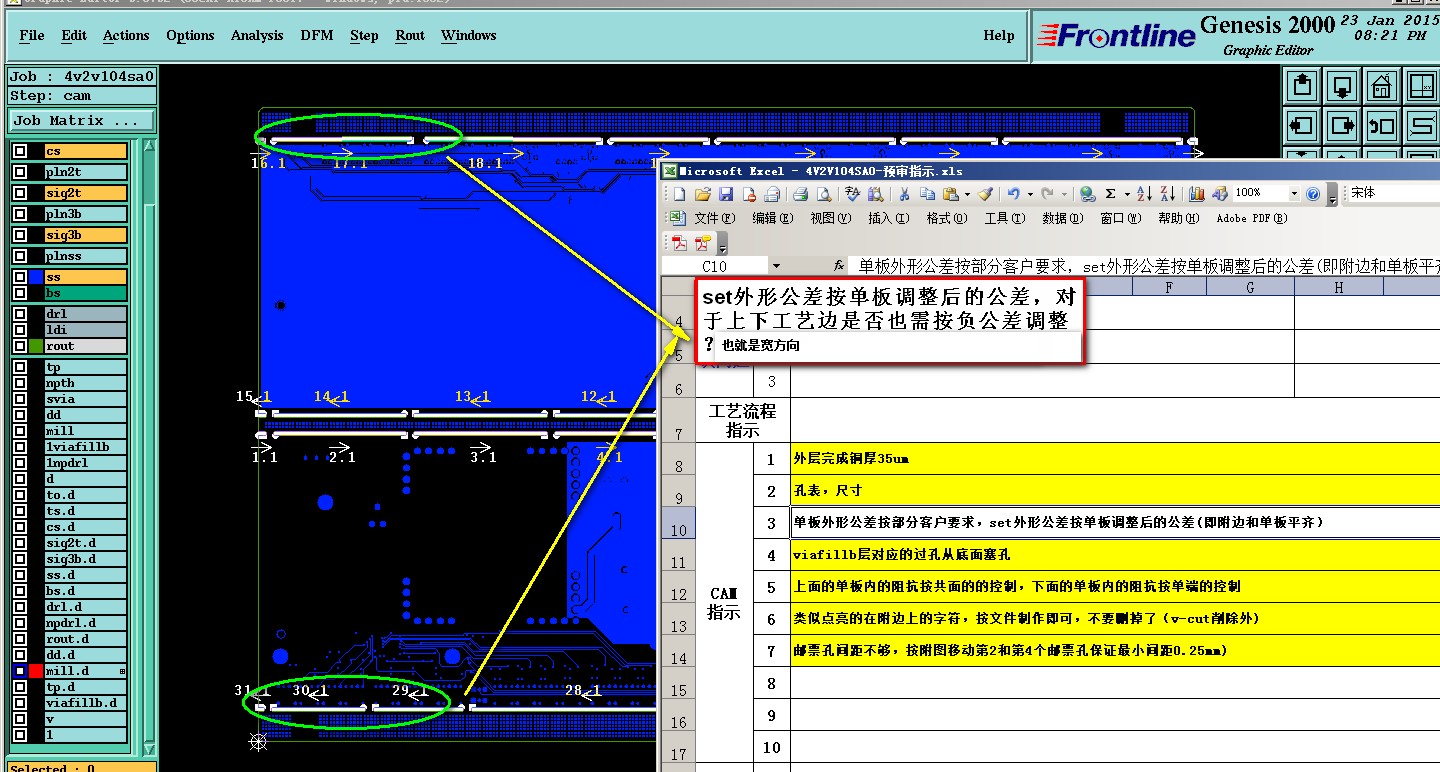Click Excel's Copy icon
Viewport: 1440px width, 772px height.
pos(927,194)
